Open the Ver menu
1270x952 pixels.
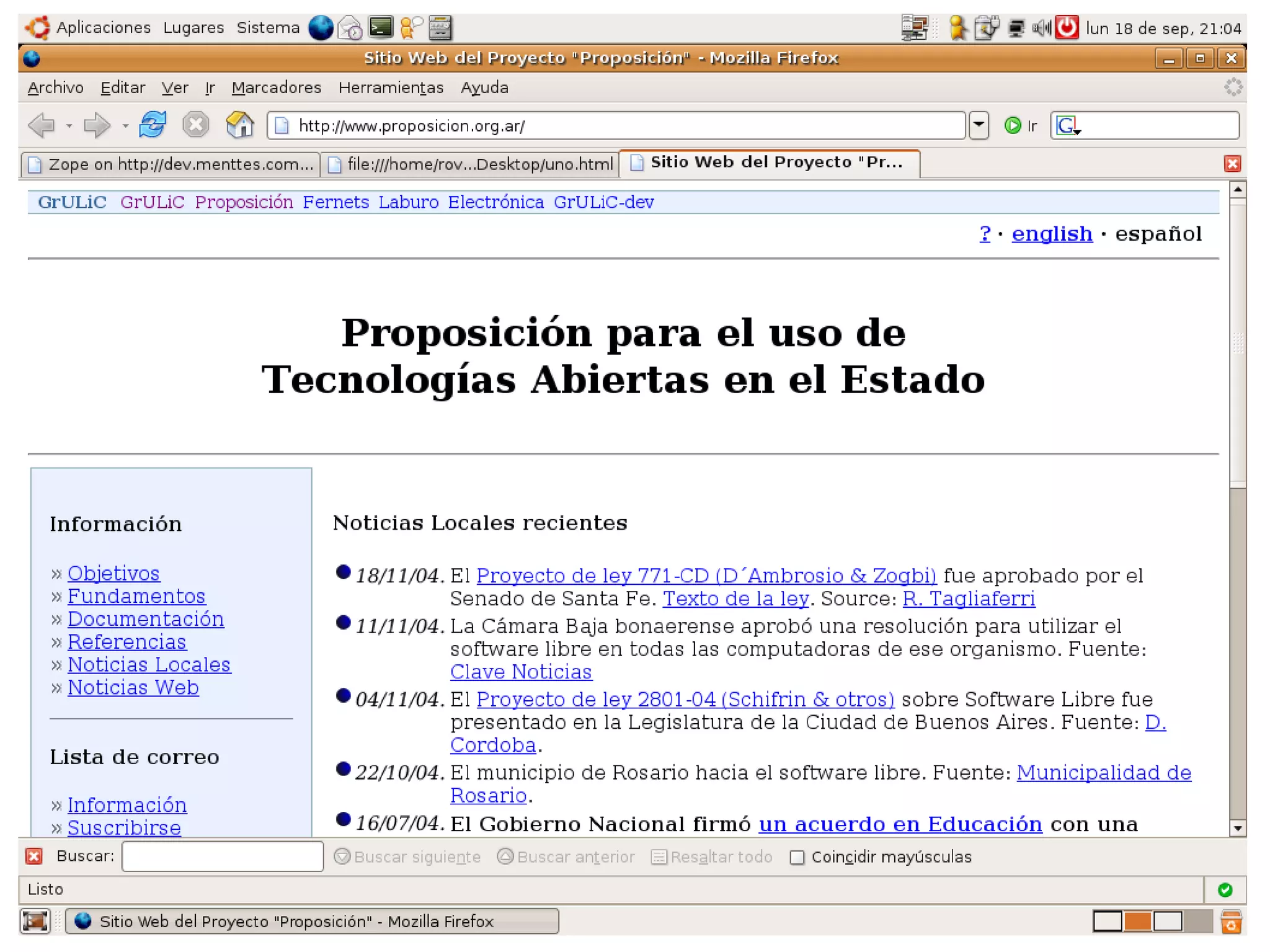[x=175, y=87]
